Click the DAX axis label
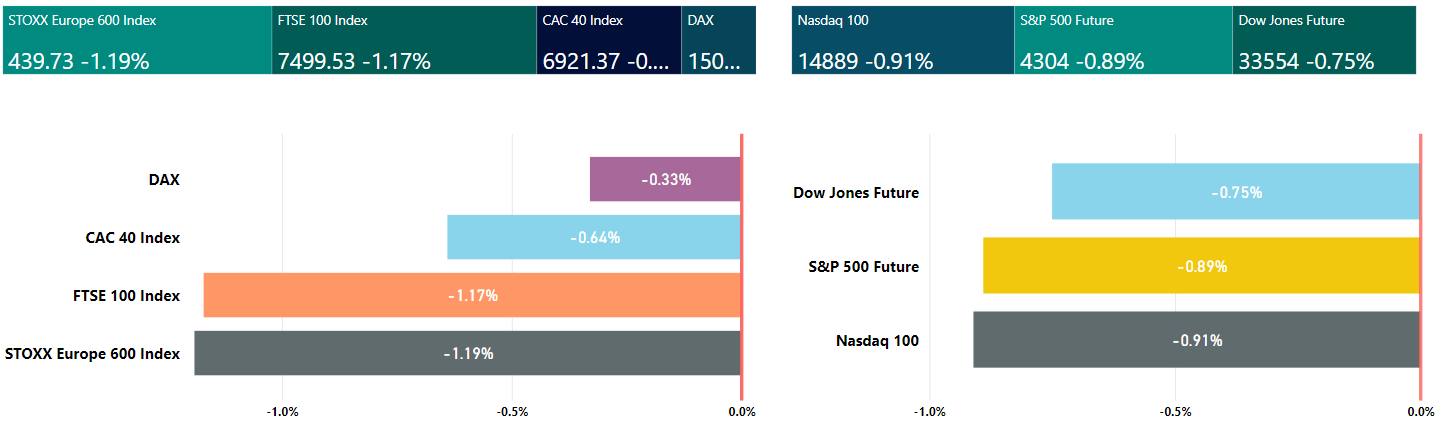Image resolution: width=1438 pixels, height=424 pixels. pyautogui.click(x=164, y=180)
